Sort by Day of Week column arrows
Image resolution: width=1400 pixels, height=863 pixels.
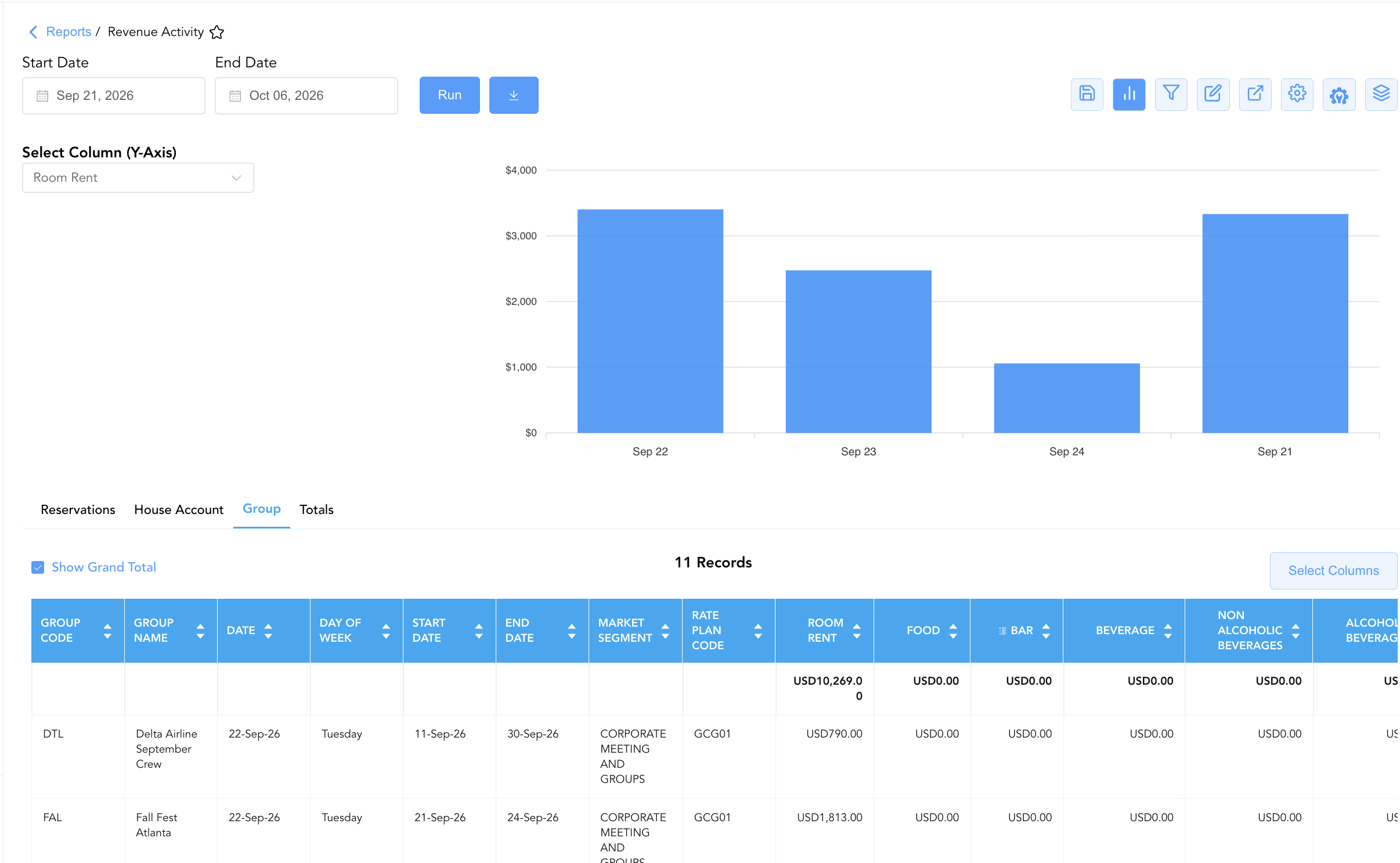[x=386, y=631]
